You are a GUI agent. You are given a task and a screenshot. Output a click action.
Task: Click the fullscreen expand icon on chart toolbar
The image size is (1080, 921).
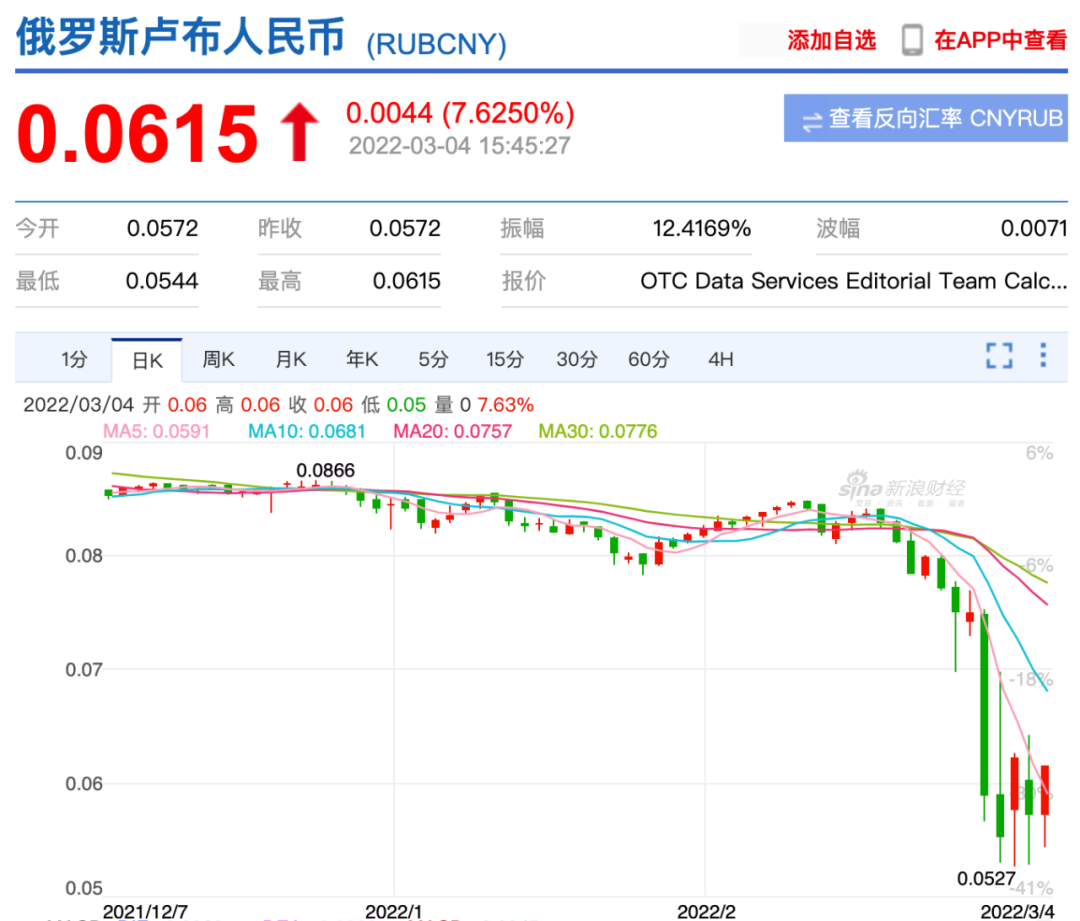tap(998, 357)
